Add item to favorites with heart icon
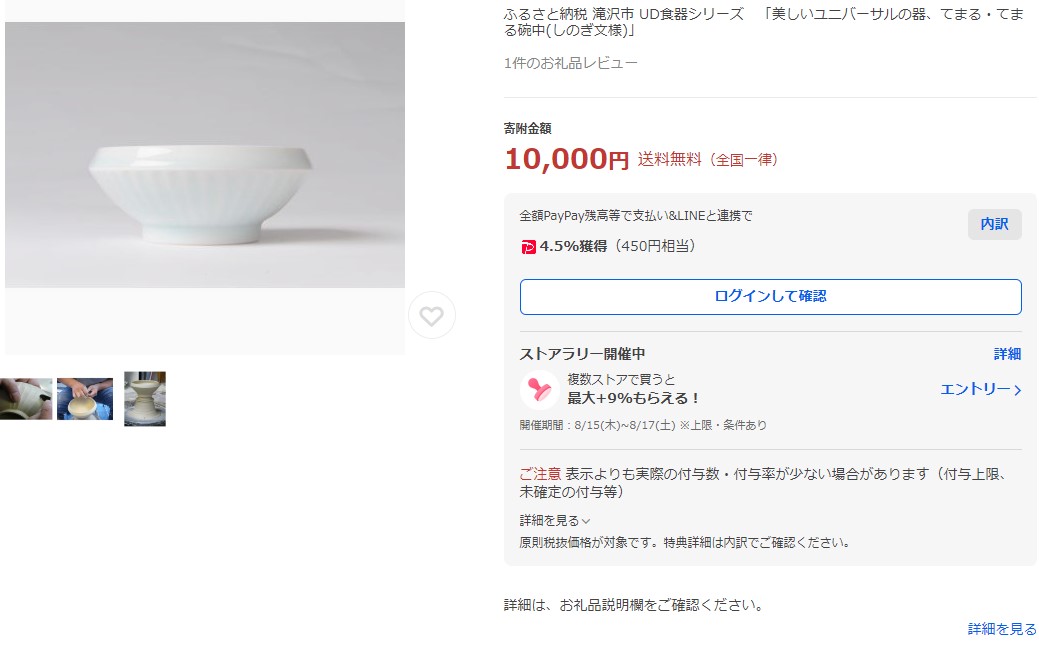The height and width of the screenshot is (657, 1039). coord(431,316)
